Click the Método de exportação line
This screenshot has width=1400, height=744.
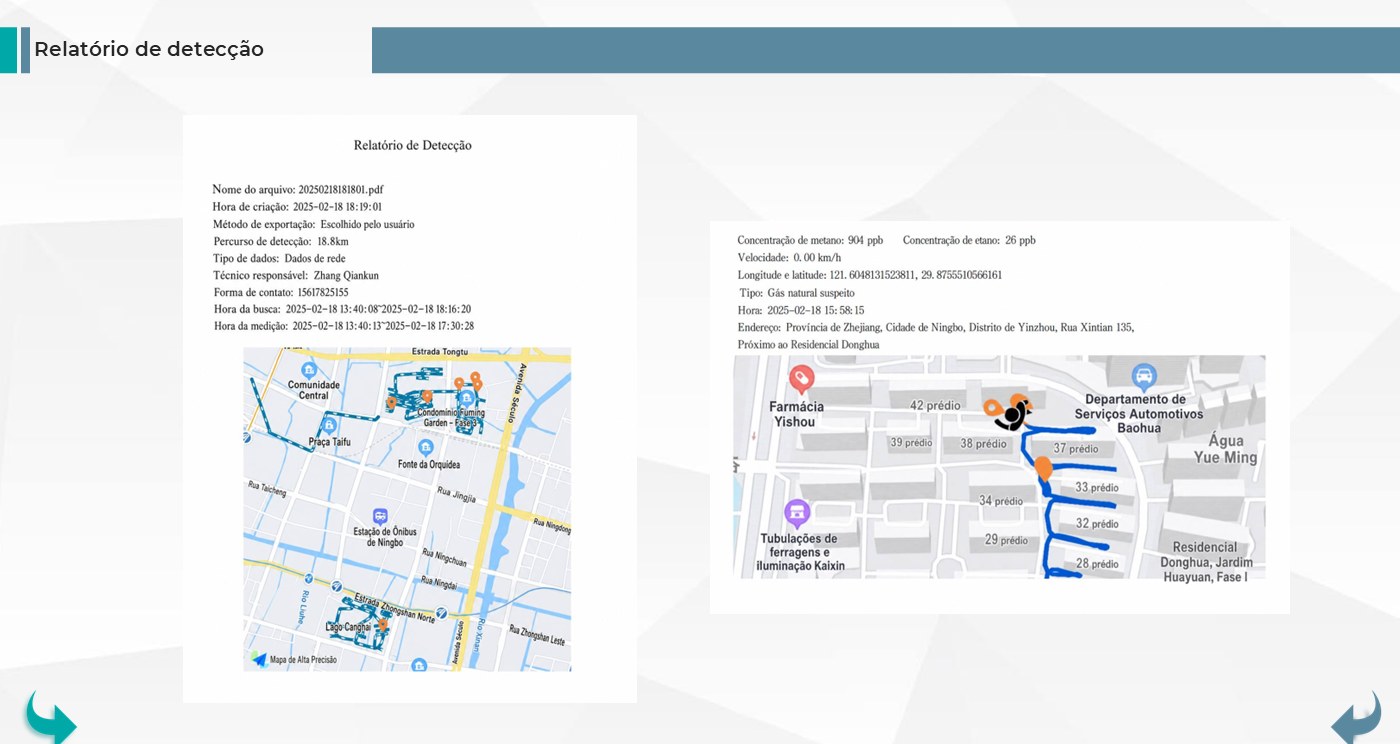(x=313, y=224)
